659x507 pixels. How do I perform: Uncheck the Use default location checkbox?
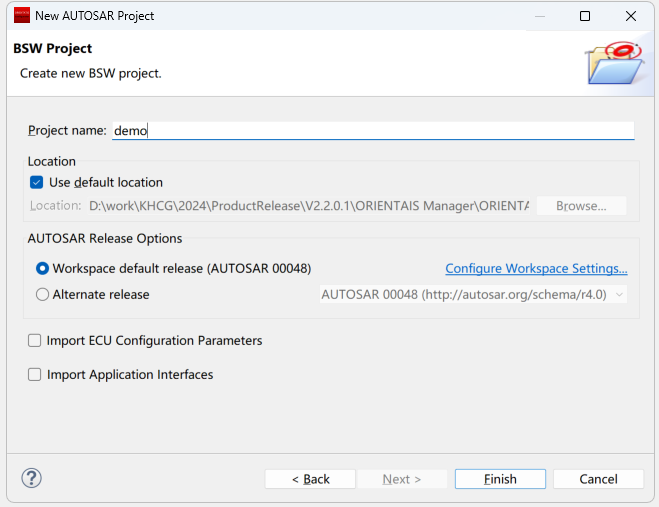coord(37,182)
